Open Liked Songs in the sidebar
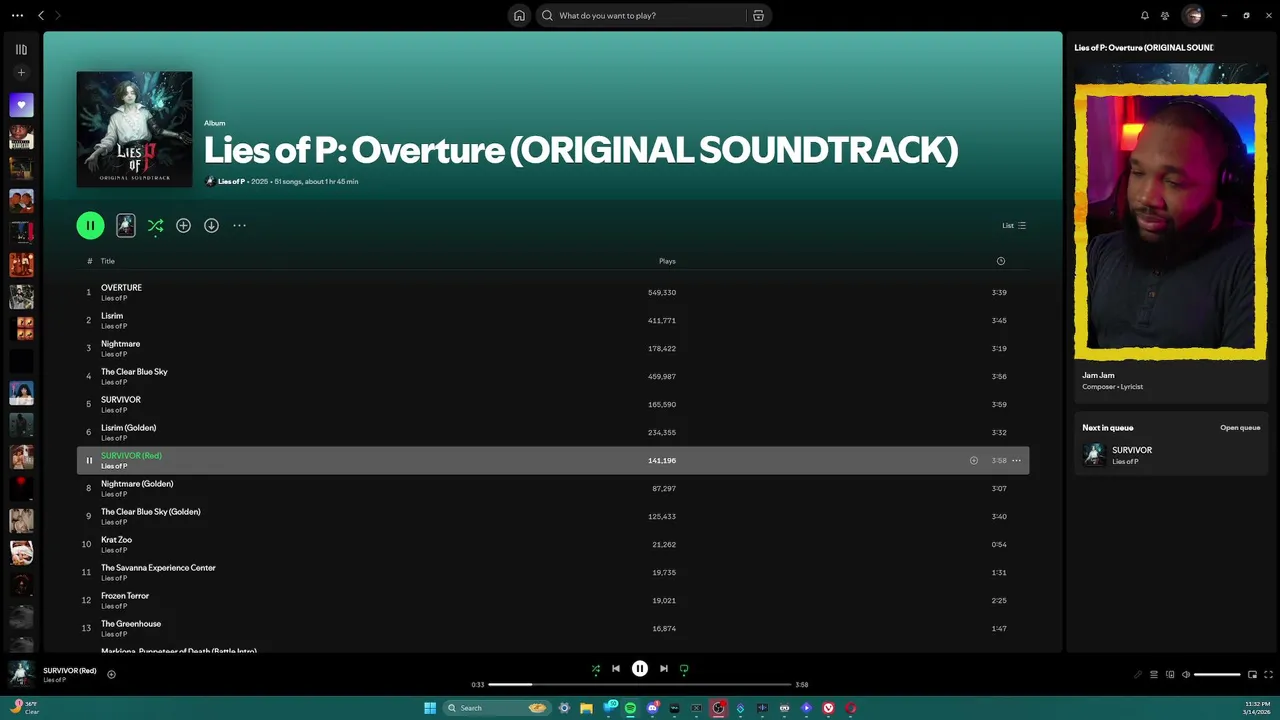 [x=21, y=105]
